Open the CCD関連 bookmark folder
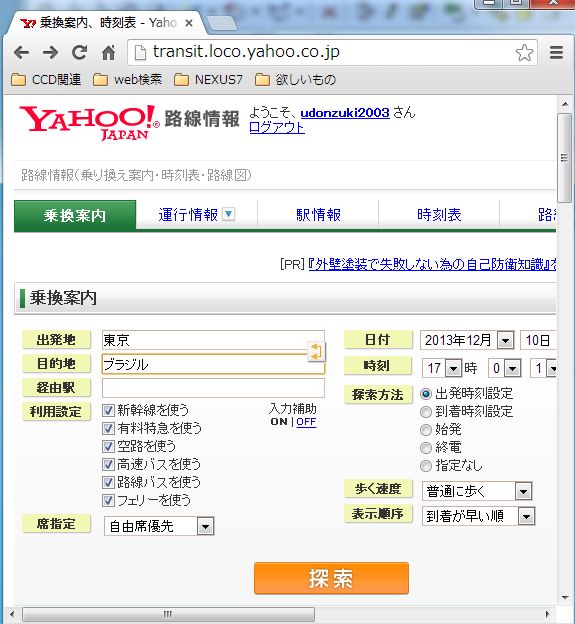 (x=46, y=80)
